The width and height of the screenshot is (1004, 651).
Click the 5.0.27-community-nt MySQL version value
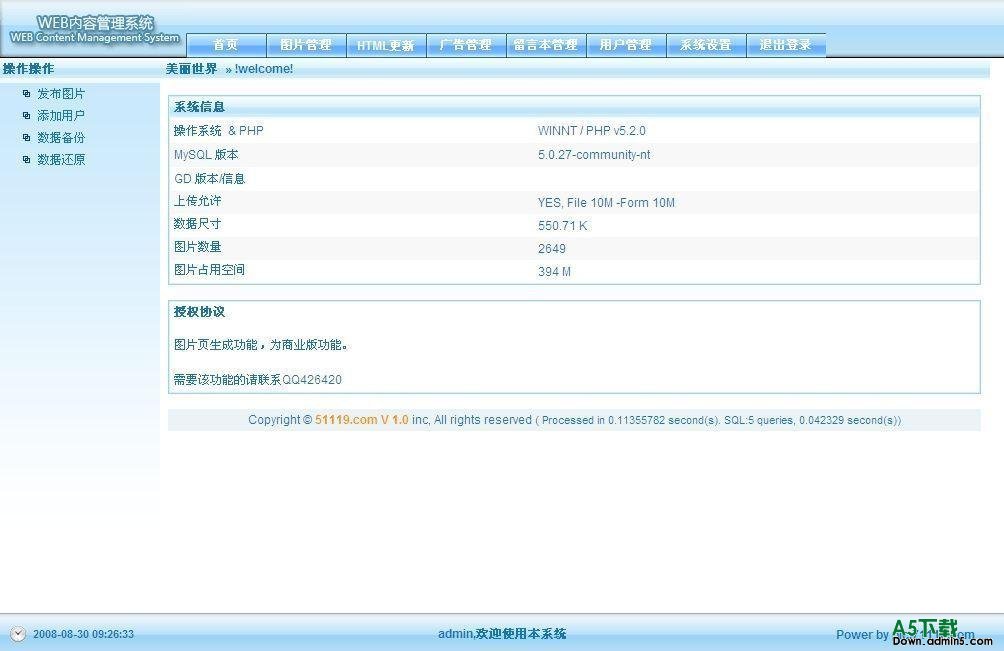click(594, 154)
